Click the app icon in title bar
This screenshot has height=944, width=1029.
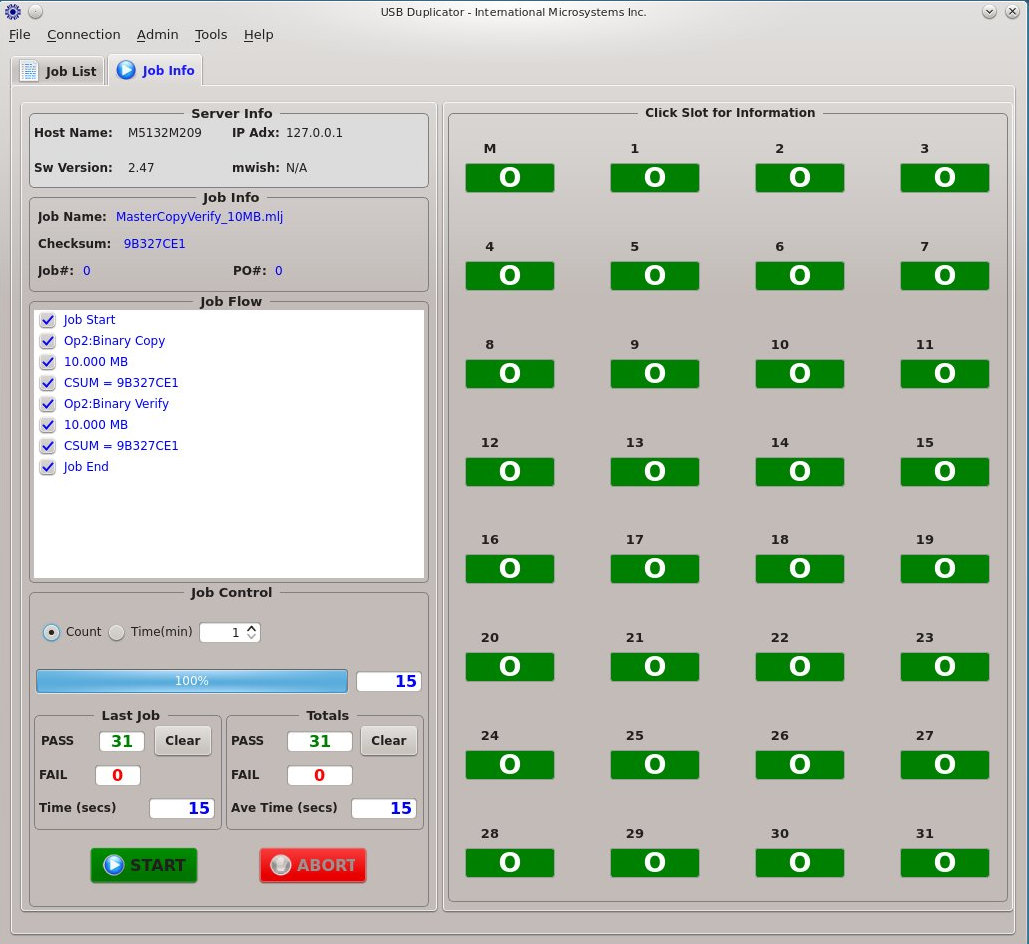pyautogui.click(x=12, y=11)
